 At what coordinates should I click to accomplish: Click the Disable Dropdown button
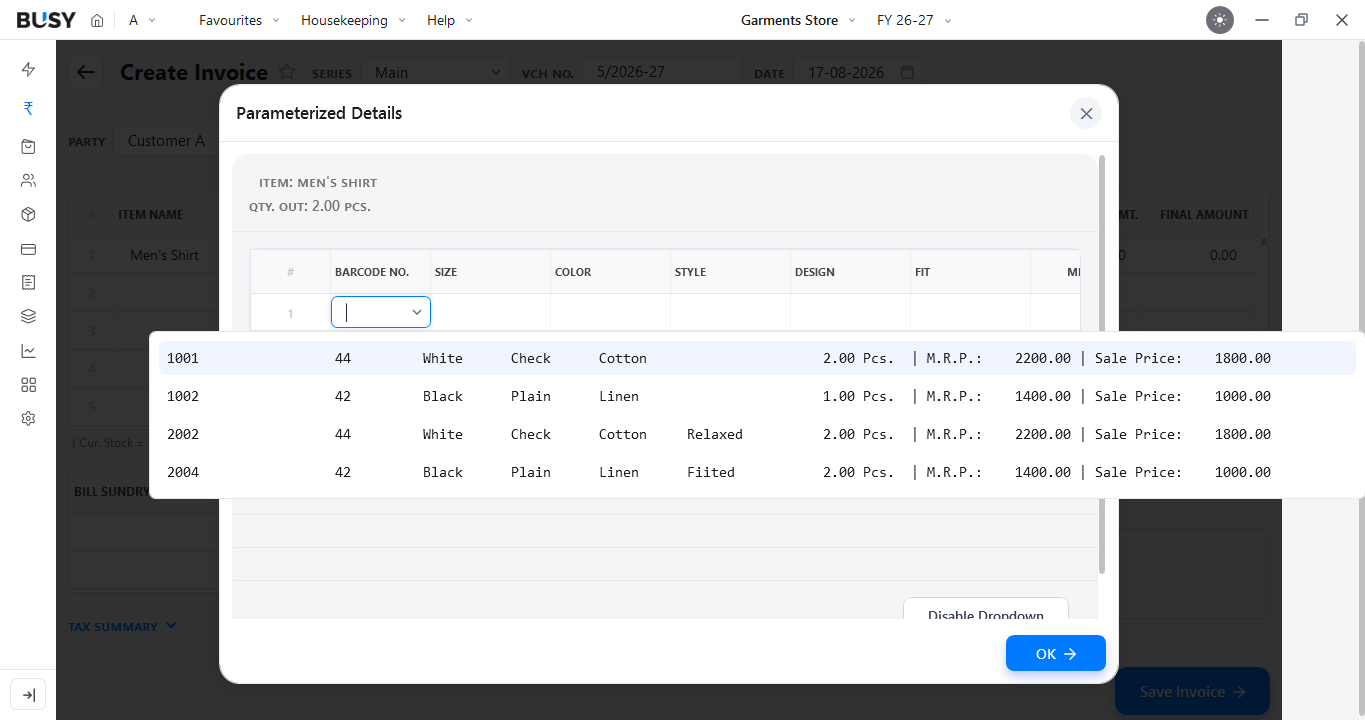pyautogui.click(x=986, y=609)
